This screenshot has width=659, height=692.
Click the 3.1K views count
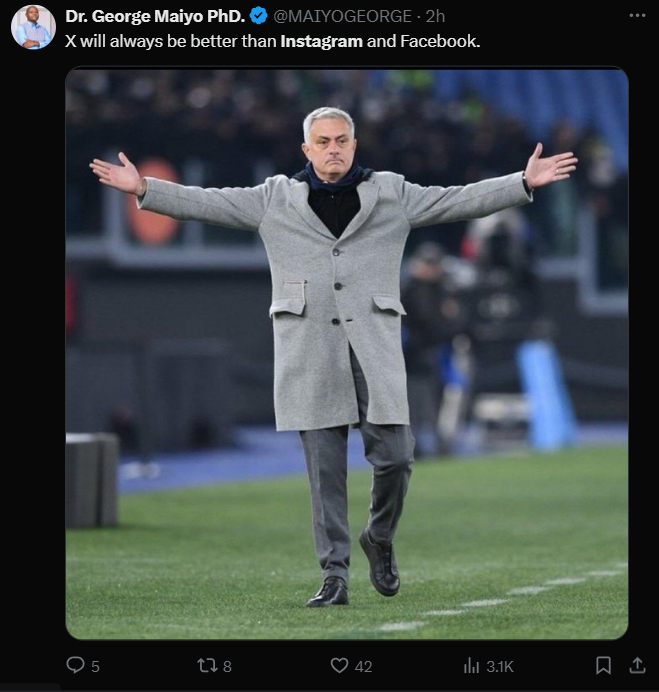(x=500, y=666)
